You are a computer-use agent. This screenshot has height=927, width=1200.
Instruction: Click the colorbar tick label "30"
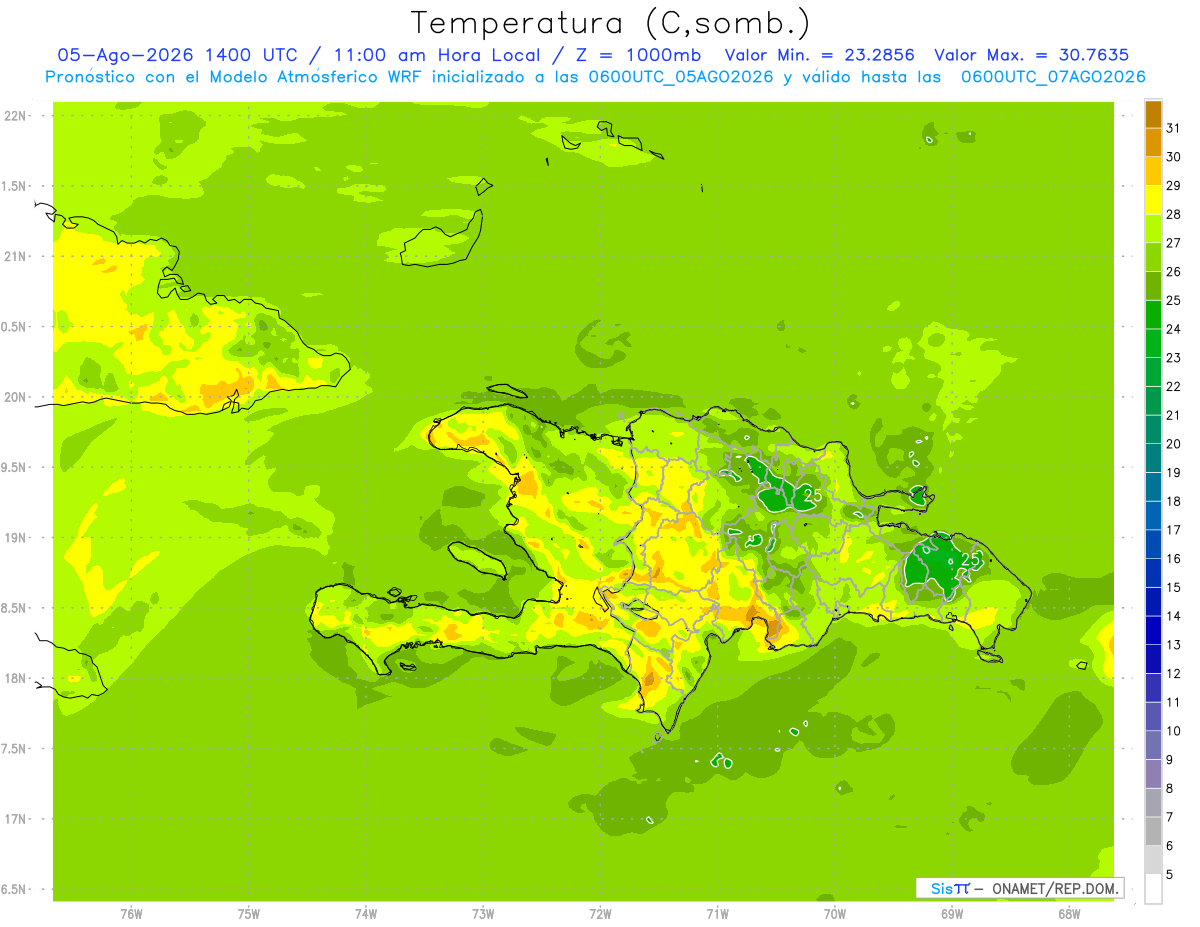(1174, 157)
